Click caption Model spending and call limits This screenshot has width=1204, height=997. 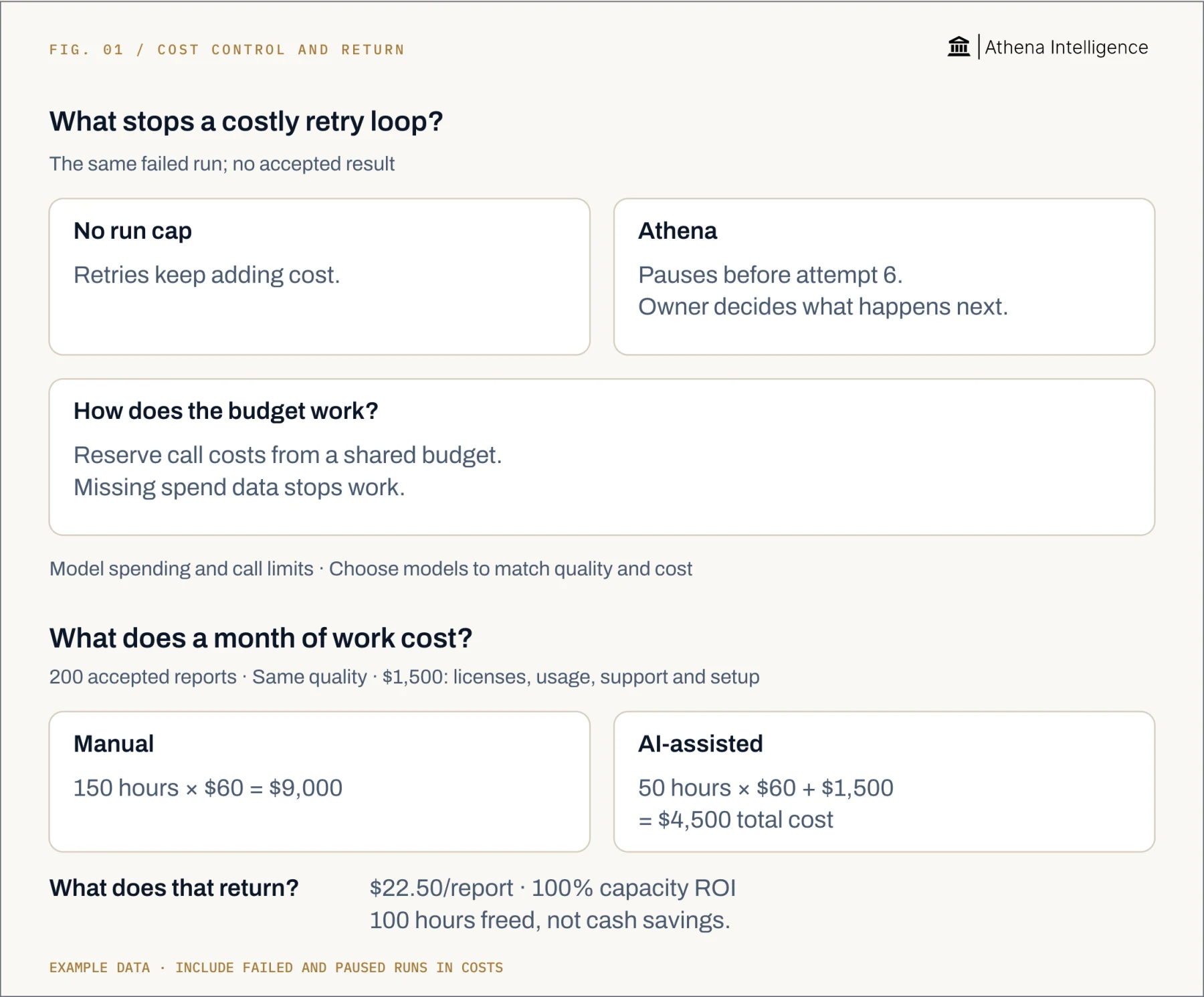(181, 569)
